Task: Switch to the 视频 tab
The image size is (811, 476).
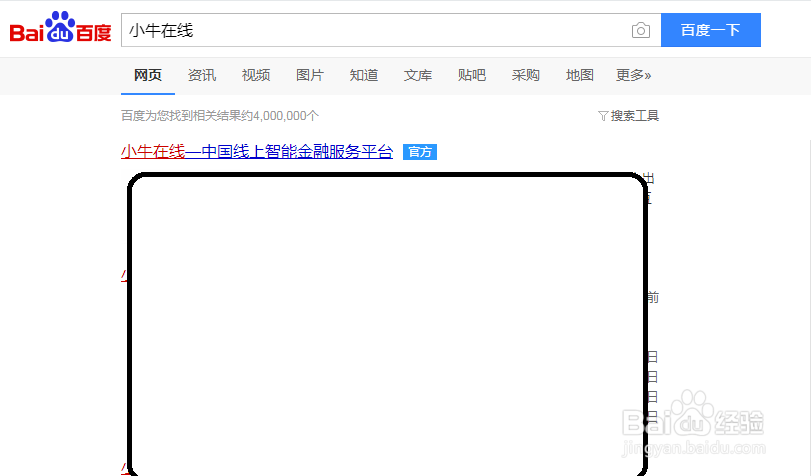Action: (256, 76)
